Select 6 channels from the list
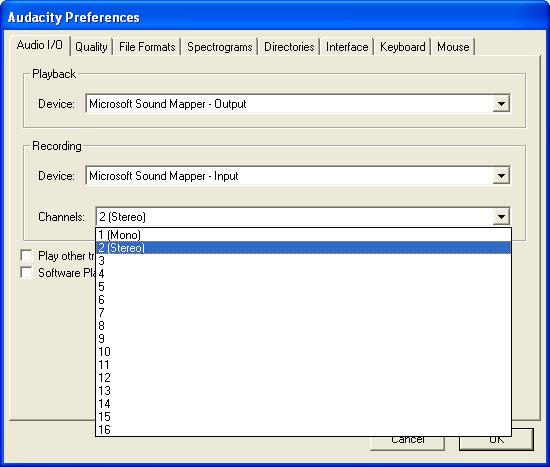This screenshot has height=467, width=550. click(303, 300)
